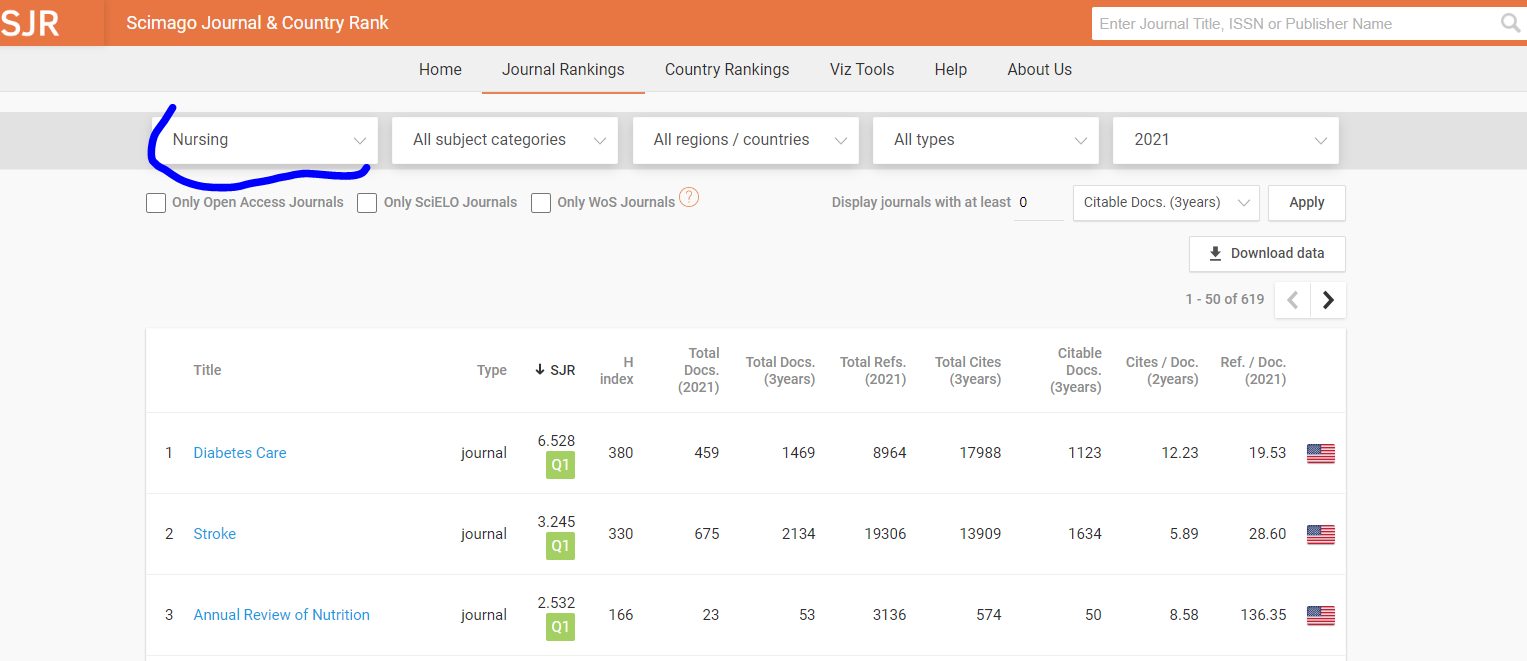Click Q1 badge in Stroke row
Screen dimensions: 1527x661
pos(560,546)
